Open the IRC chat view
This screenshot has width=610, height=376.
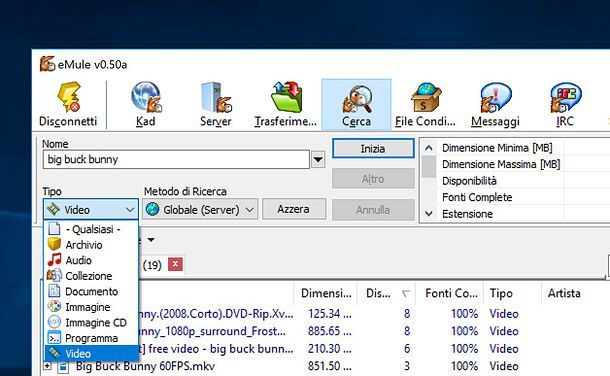(x=565, y=104)
